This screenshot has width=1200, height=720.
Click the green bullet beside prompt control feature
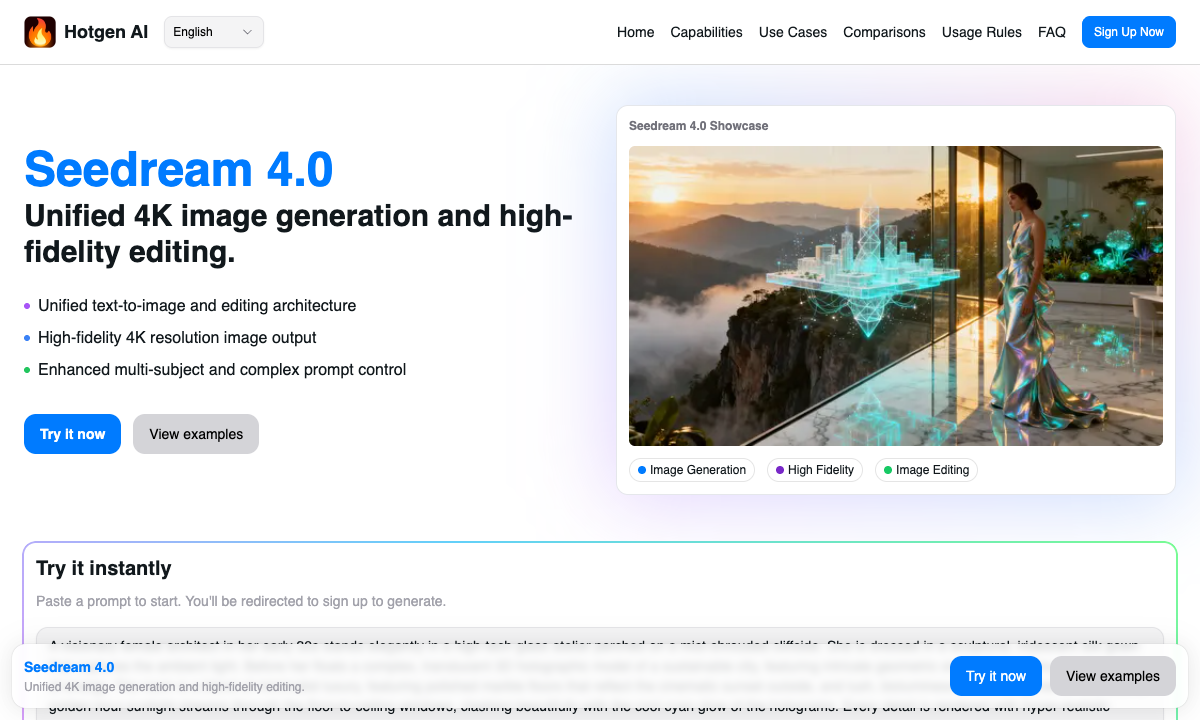click(26, 370)
